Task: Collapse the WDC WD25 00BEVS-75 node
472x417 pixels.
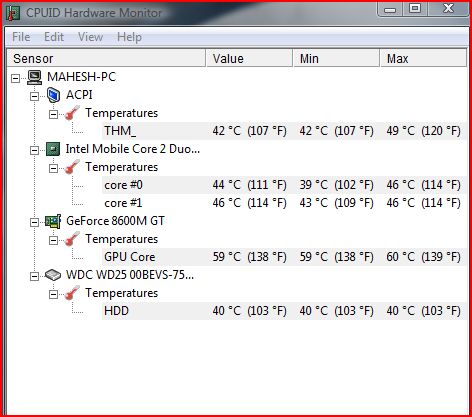Action: tap(34, 276)
